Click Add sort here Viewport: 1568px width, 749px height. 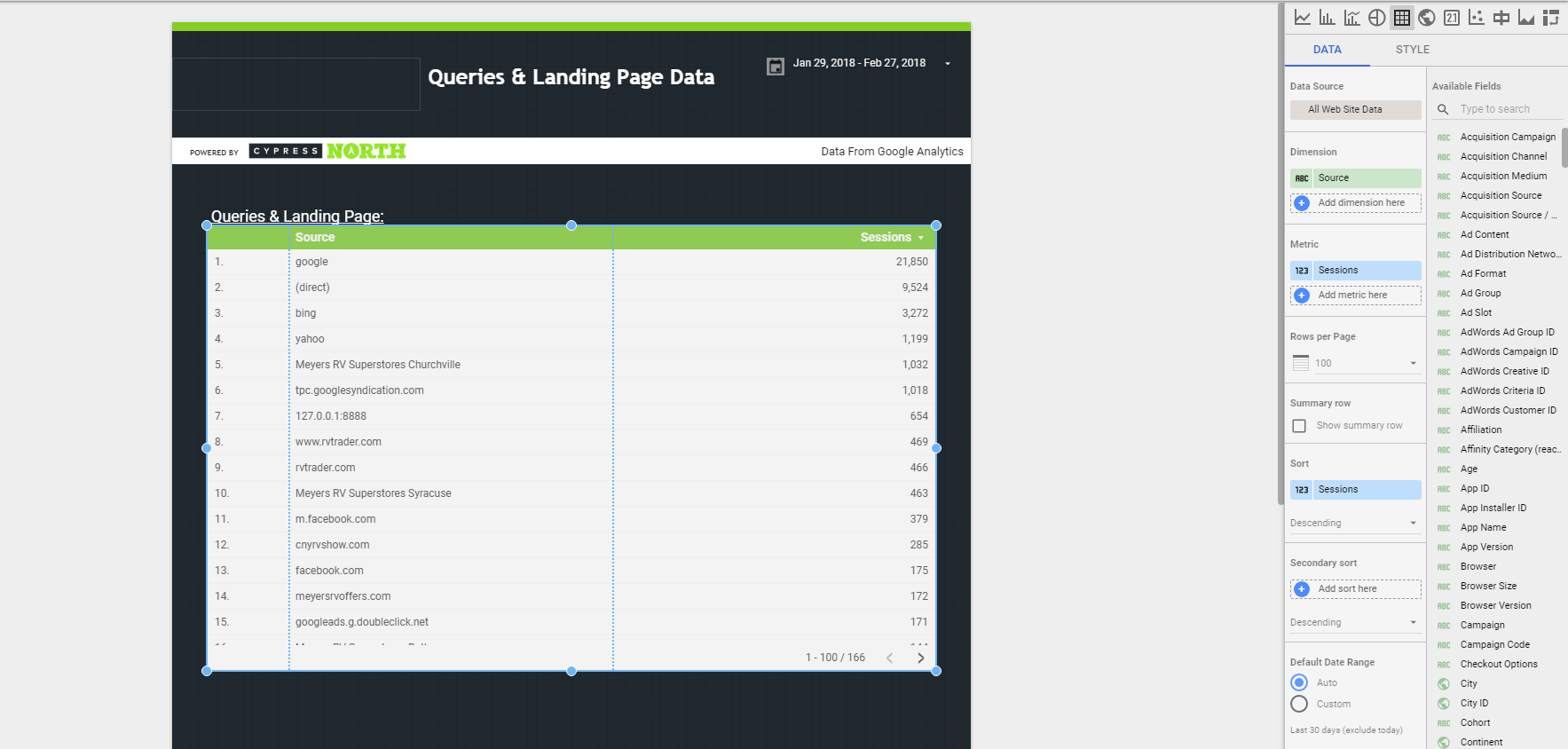(x=1356, y=589)
